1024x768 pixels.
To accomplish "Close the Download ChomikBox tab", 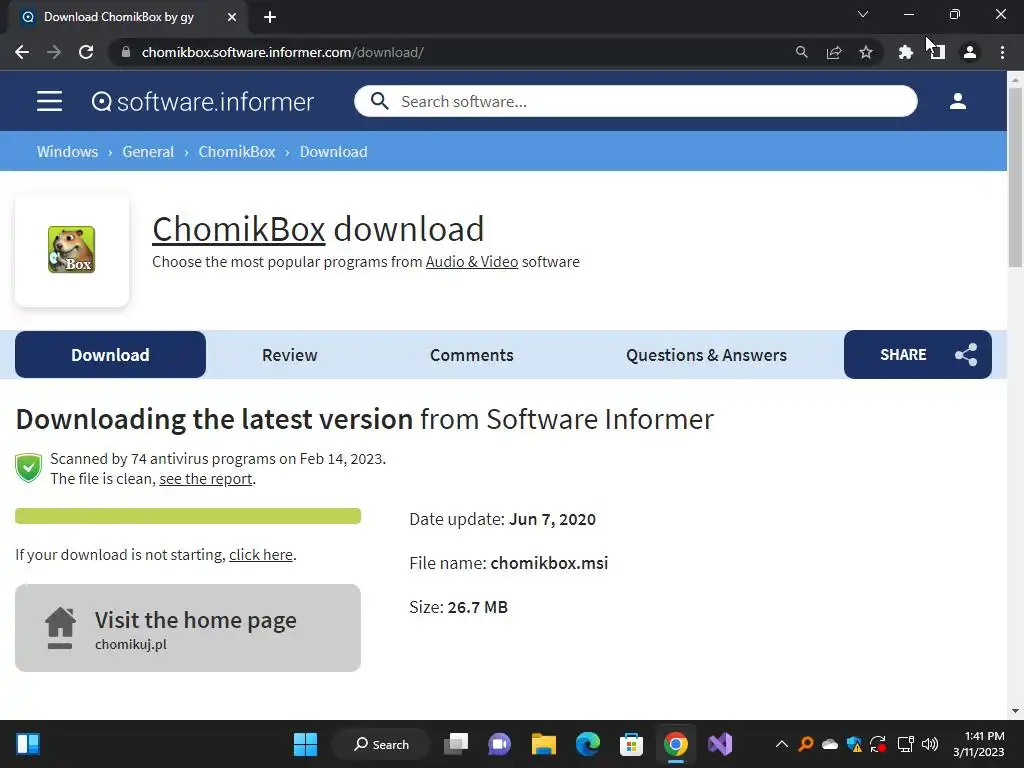I will click(232, 17).
